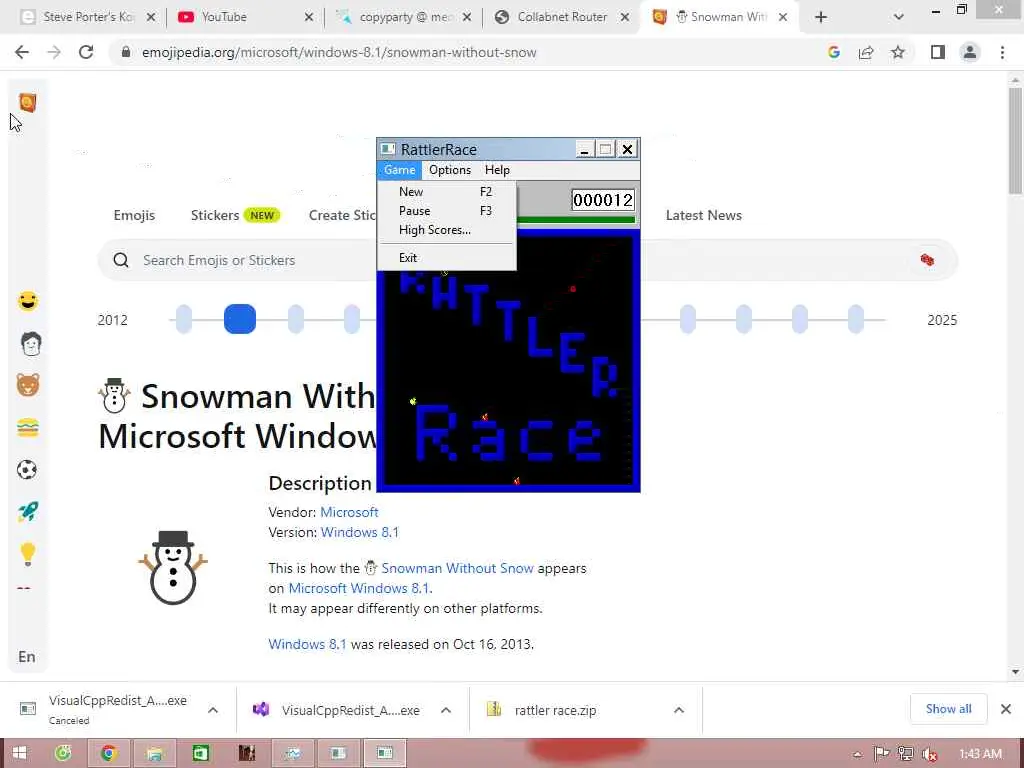Start a New game from the menu

(446, 191)
